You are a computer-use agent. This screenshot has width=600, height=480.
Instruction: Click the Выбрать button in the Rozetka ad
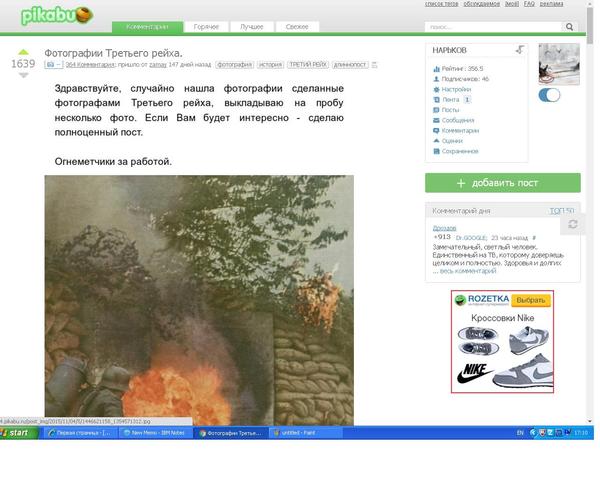coord(531,300)
